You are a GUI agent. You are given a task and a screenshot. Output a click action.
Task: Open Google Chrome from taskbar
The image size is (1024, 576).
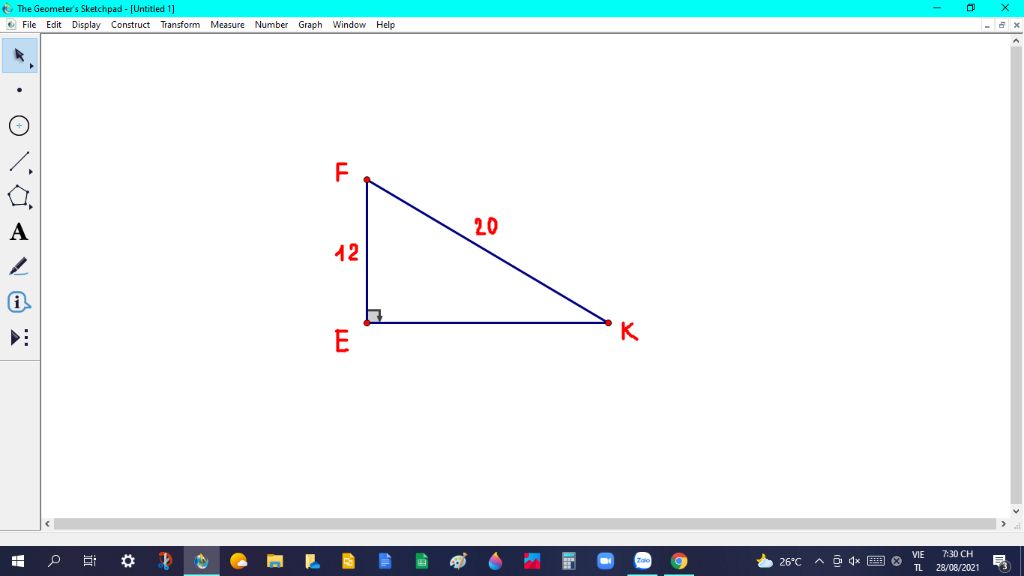679,561
